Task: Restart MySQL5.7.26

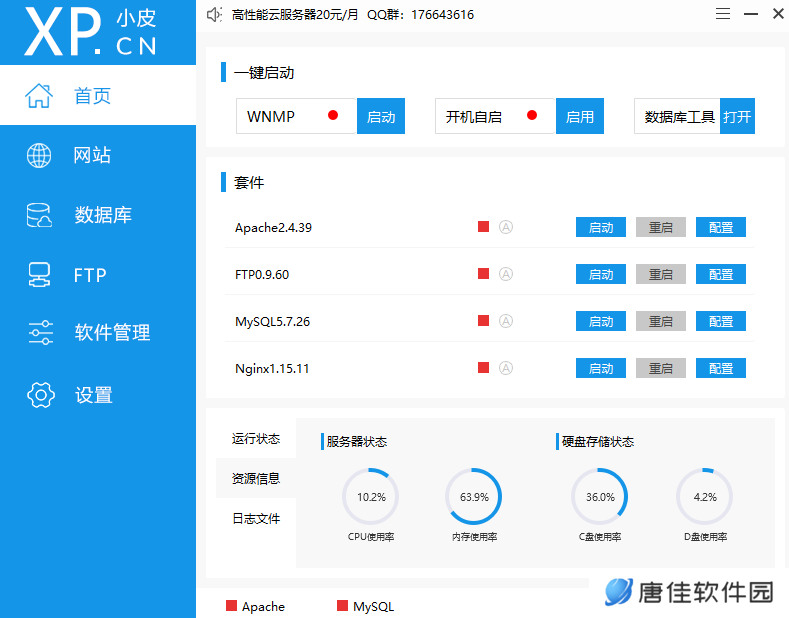Action: tap(661, 321)
